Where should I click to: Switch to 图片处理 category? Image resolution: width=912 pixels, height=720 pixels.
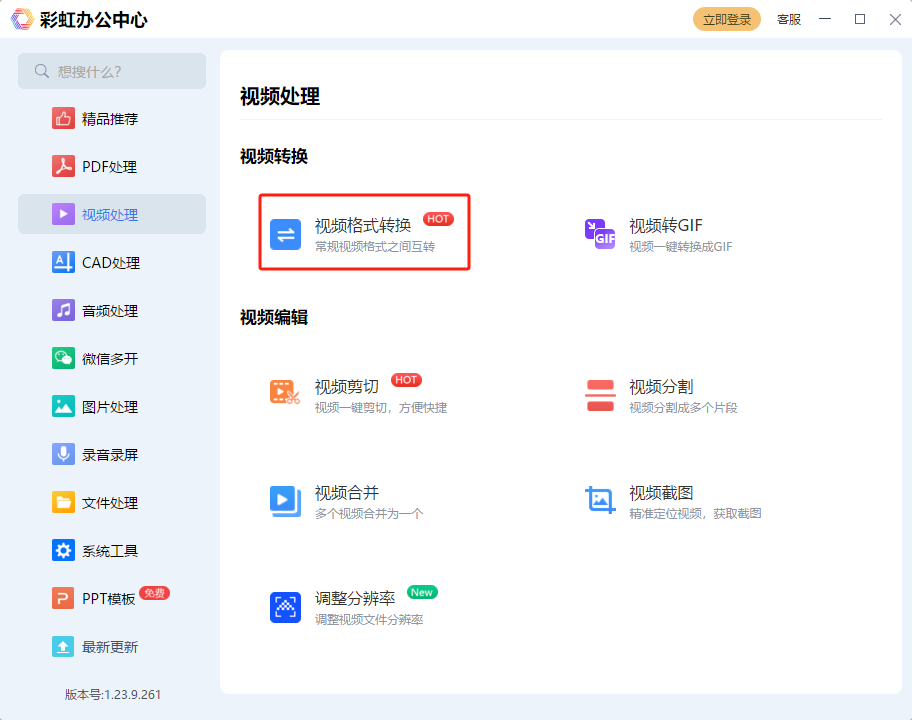[112, 407]
